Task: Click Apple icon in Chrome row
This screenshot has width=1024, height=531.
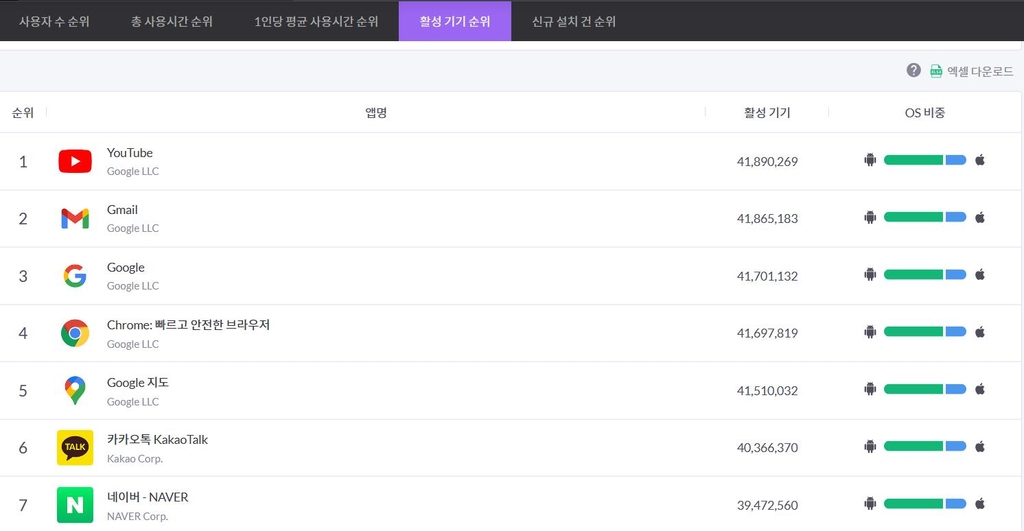Action: tap(980, 332)
